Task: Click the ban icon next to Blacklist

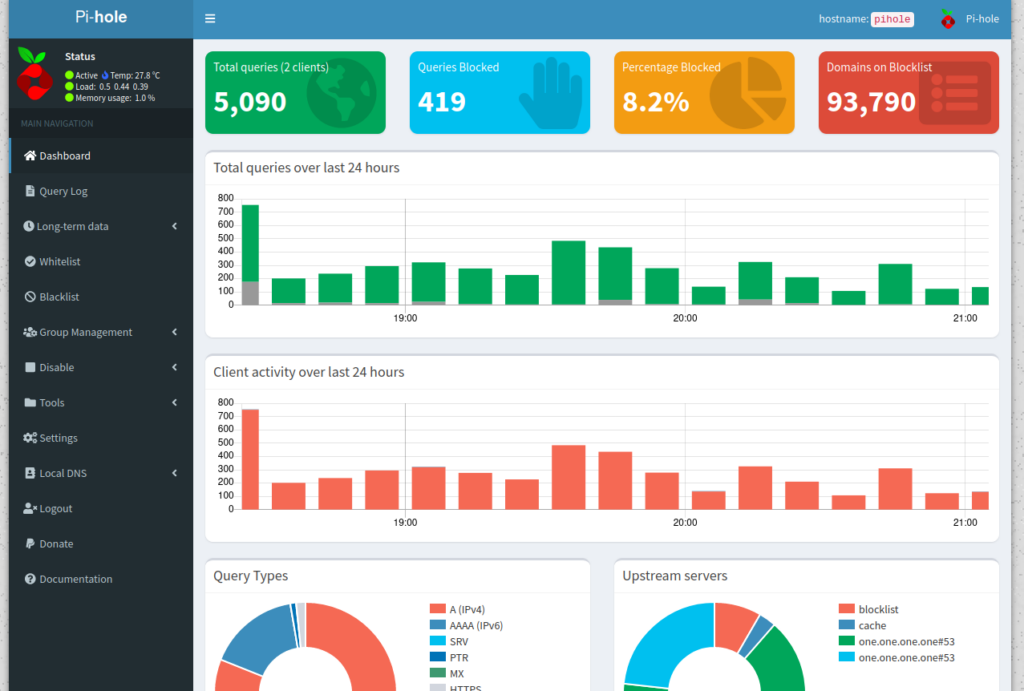Action: coord(30,297)
